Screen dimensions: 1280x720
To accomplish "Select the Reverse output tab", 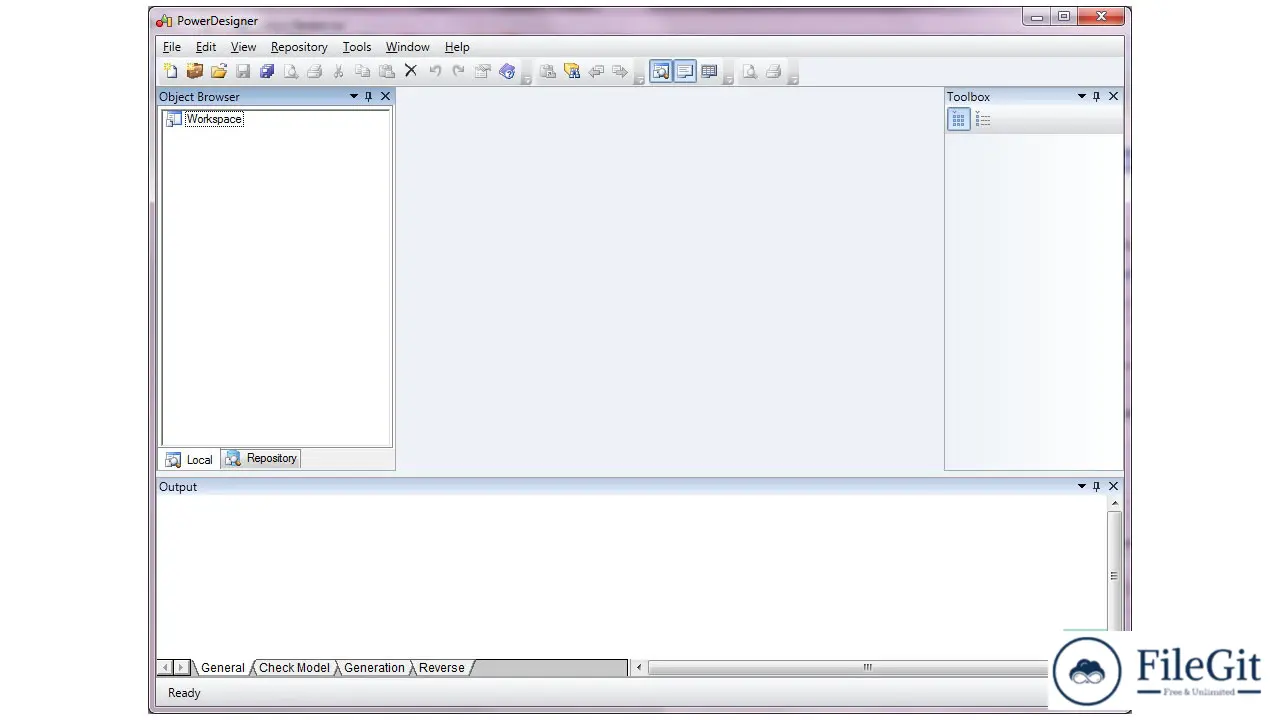I will click(441, 668).
